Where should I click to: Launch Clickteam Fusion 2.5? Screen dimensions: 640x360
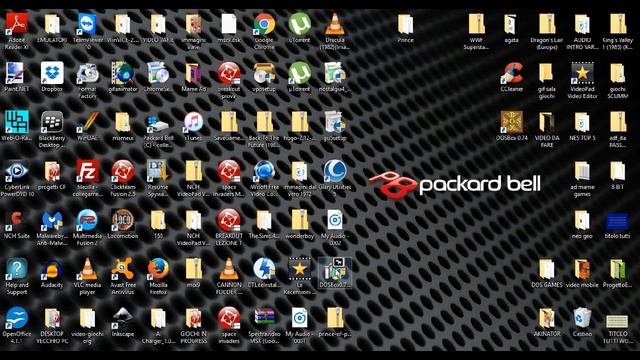(122, 171)
